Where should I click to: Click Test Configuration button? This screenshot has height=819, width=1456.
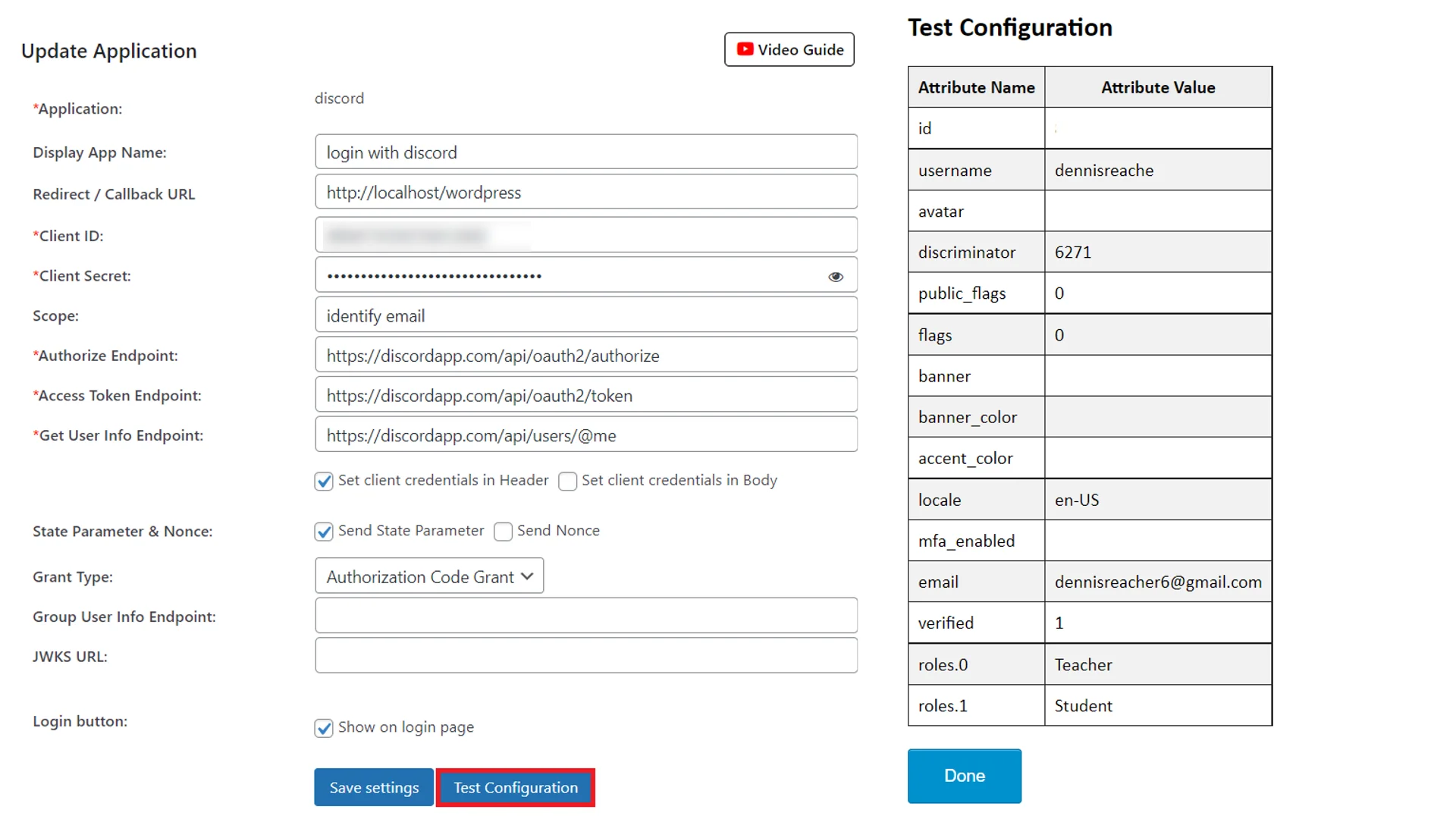[x=516, y=787]
